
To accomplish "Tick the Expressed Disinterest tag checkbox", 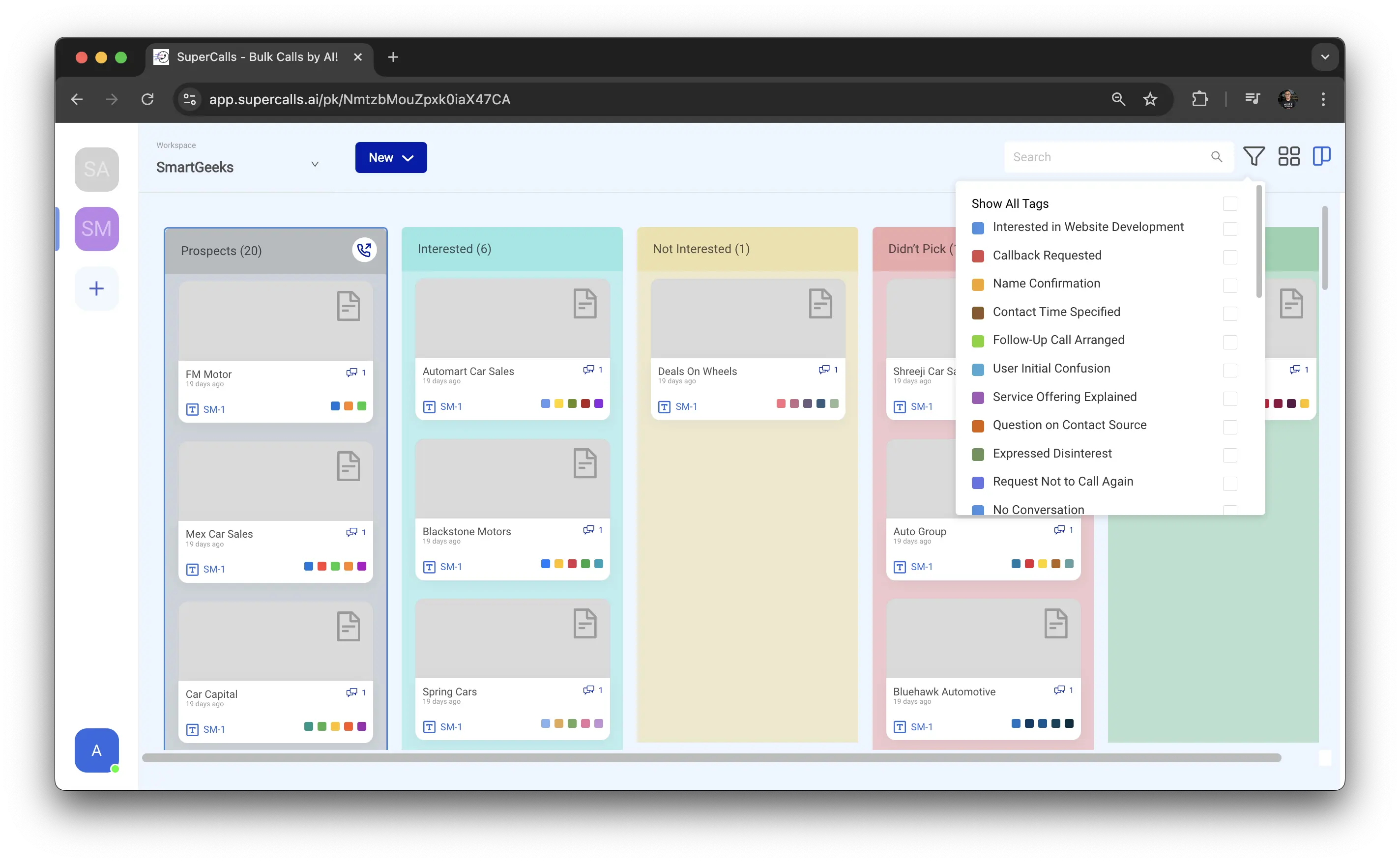I will pyautogui.click(x=1230, y=455).
